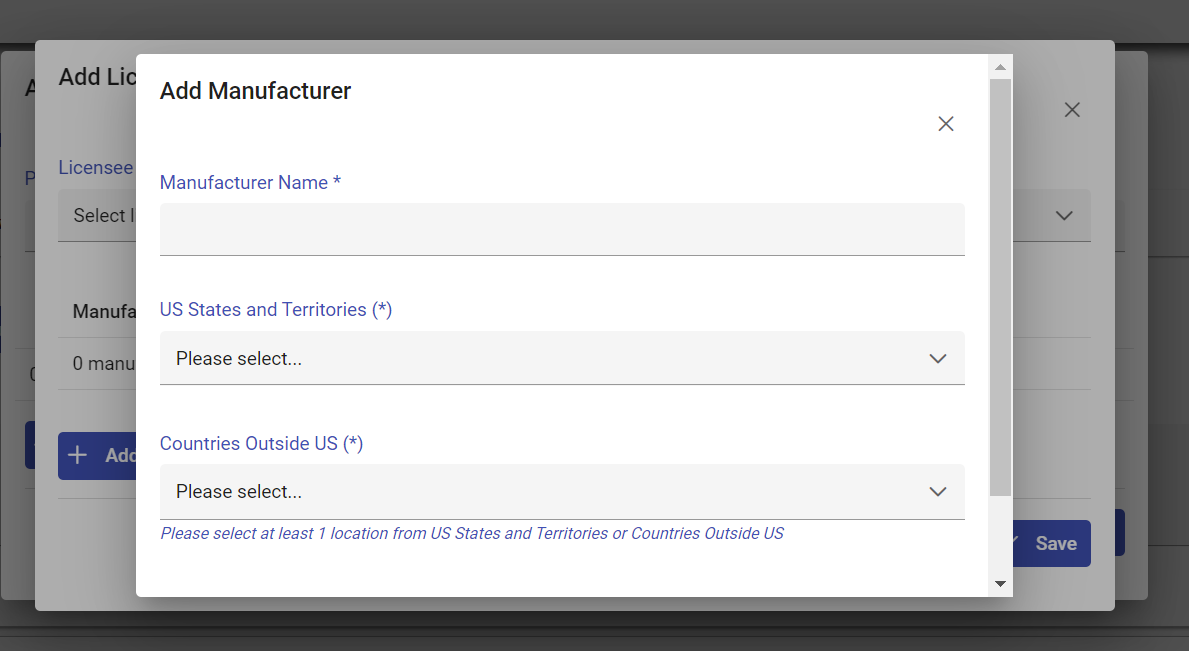Click the plus icon on the Add button
The width and height of the screenshot is (1189, 651).
coord(77,455)
